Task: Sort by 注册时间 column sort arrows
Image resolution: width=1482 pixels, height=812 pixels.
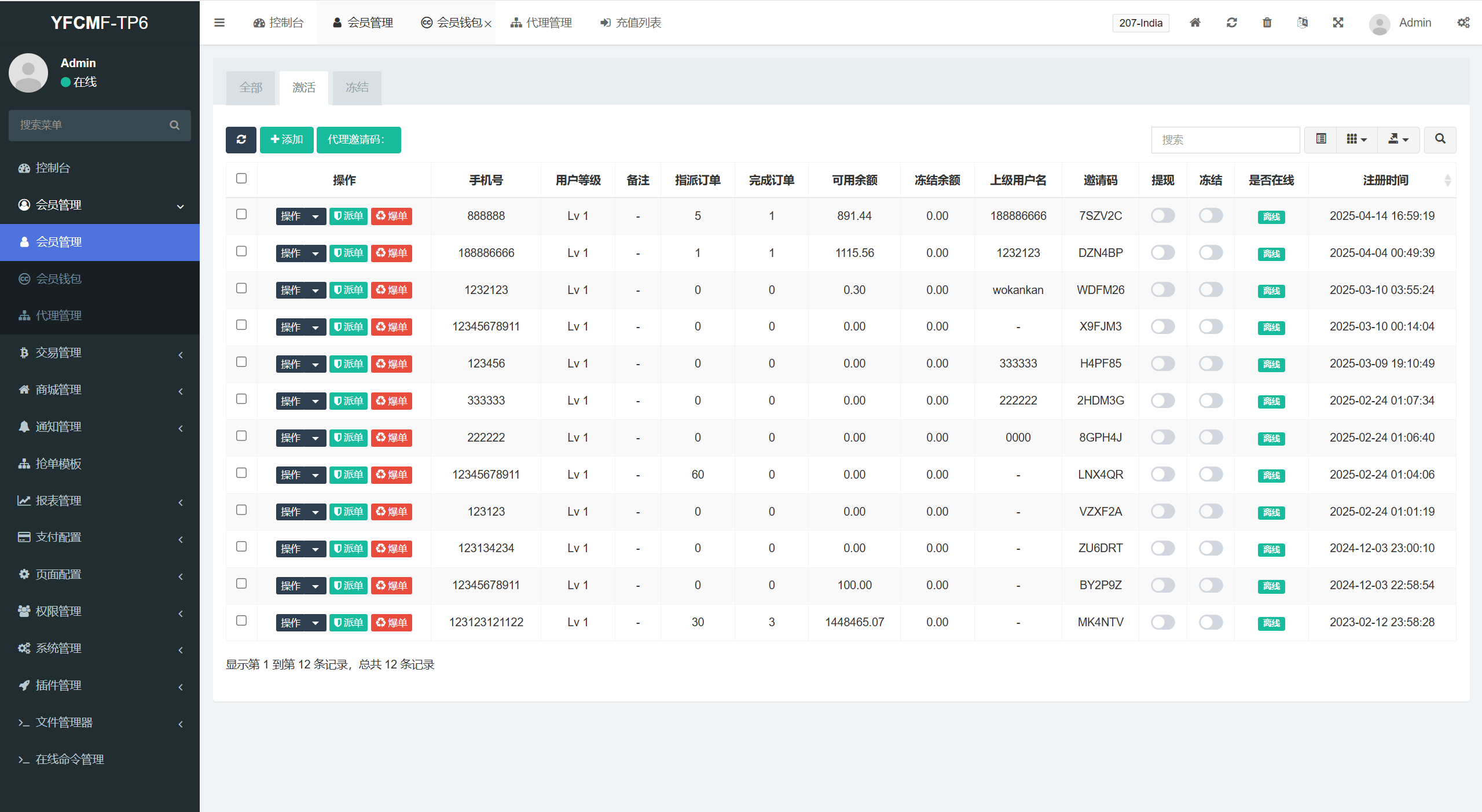Action: tap(1447, 181)
